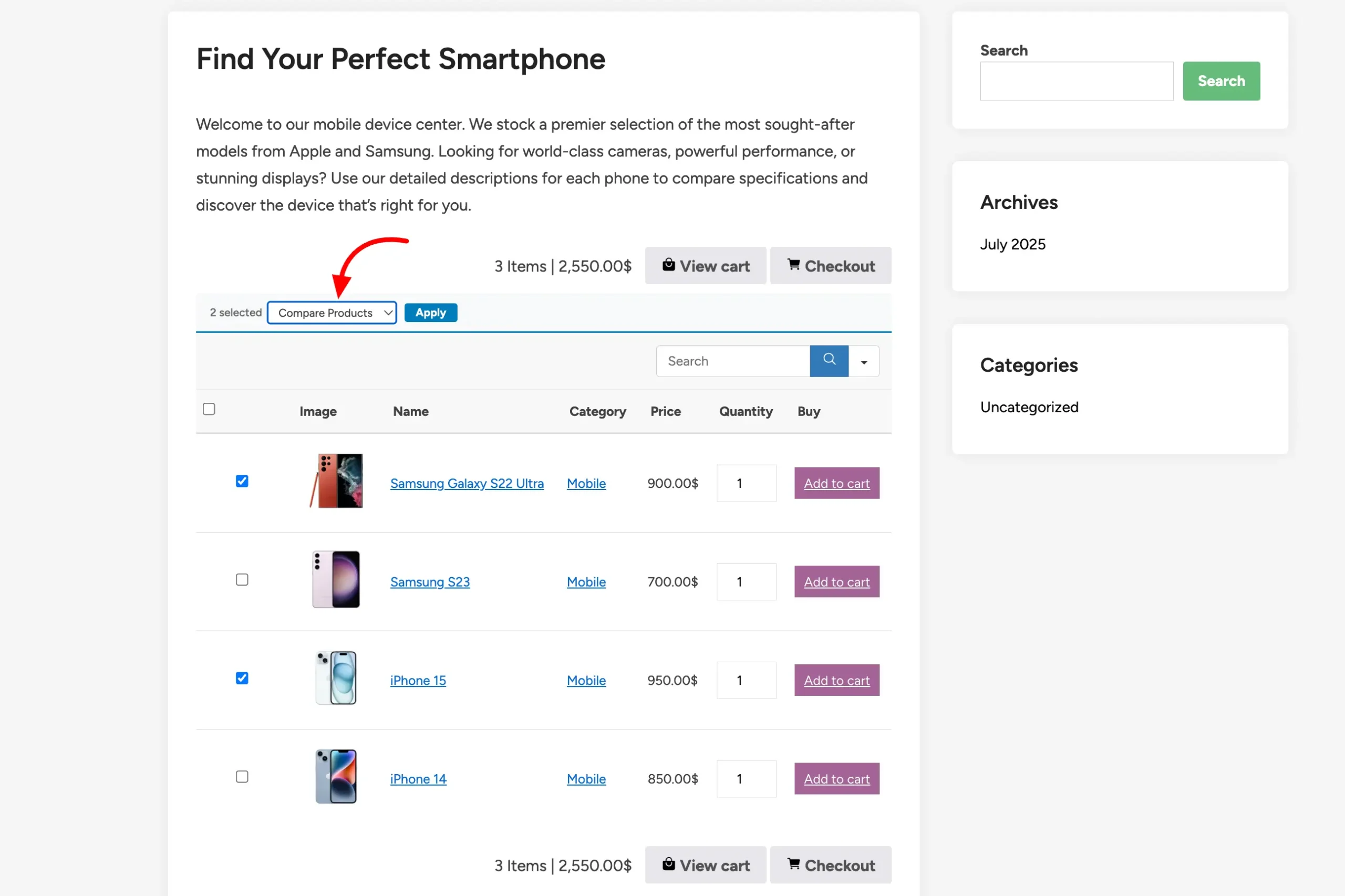Click the Price column header
Viewport: 1345px width, 896px height.
coord(665,411)
